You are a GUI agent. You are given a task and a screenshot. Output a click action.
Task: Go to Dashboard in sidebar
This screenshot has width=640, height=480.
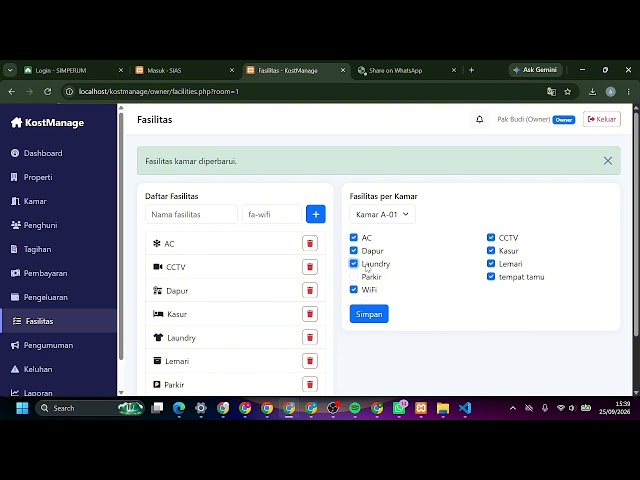click(x=58, y=153)
